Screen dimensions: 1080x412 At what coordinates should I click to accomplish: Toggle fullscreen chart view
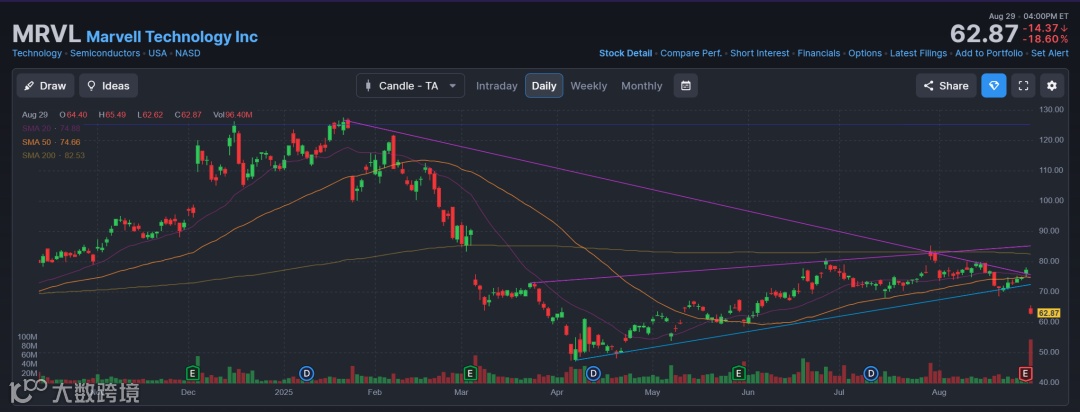(1023, 86)
